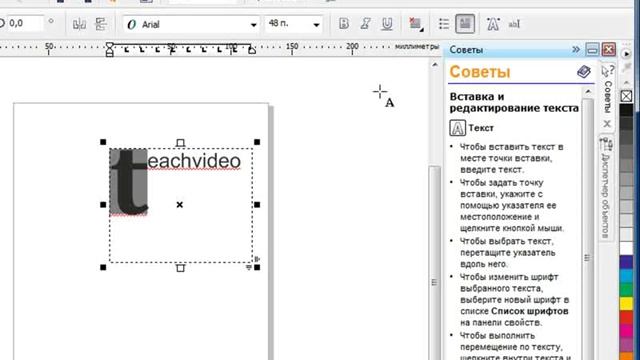
Task: Select the yellow color swatch
Action: click(x=627, y=303)
